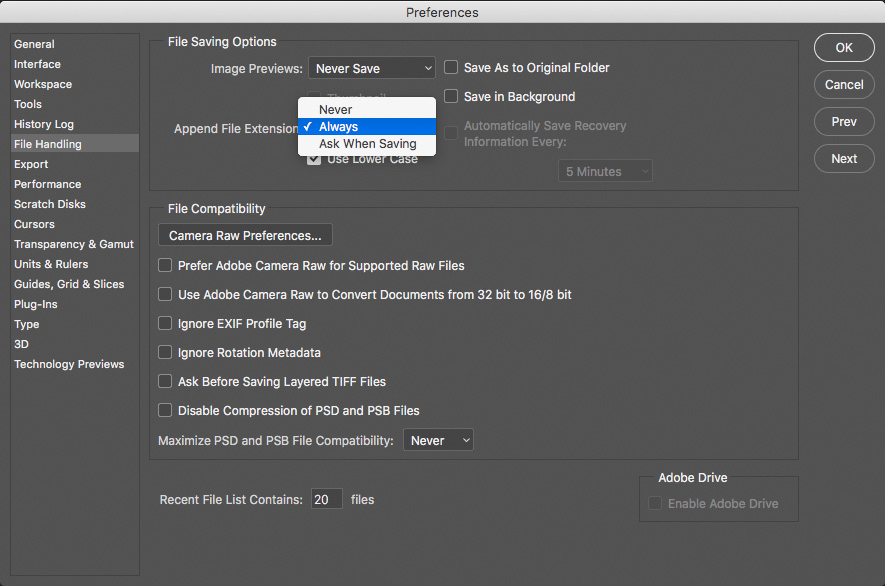
Task: Go to the Next preferences page
Action: point(842,158)
